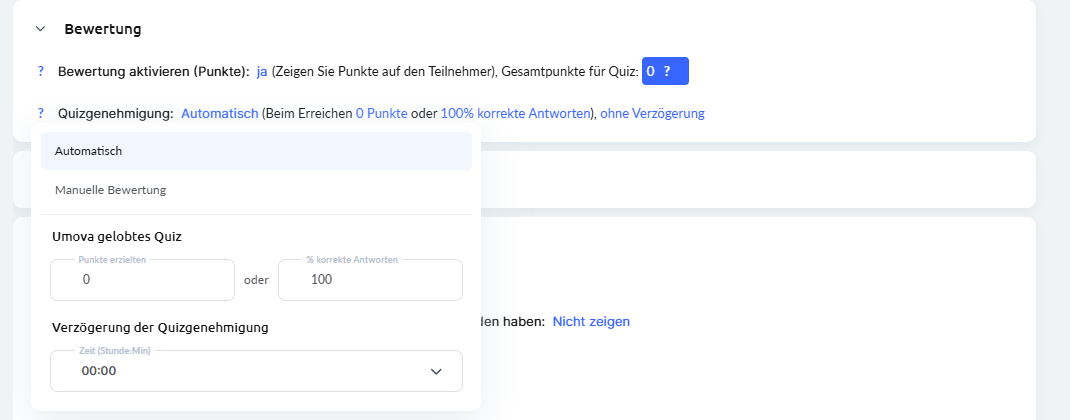Toggle the "ja" scoring activation value
This screenshot has width=1070, height=420.
(262, 72)
